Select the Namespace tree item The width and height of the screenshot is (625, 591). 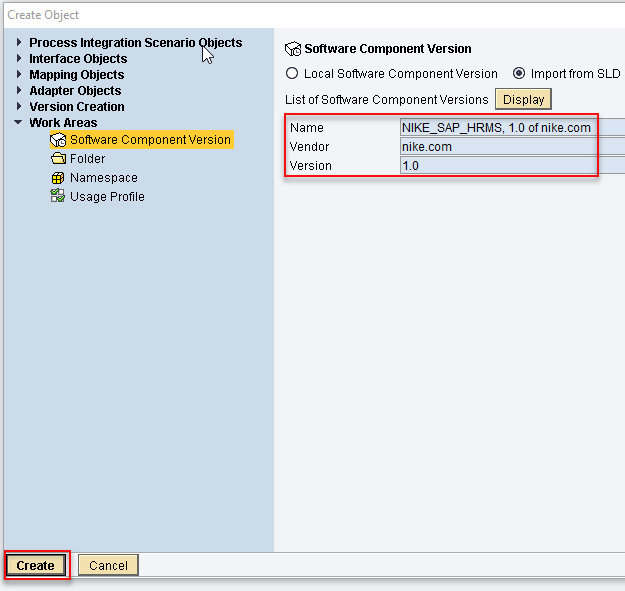tap(94, 178)
